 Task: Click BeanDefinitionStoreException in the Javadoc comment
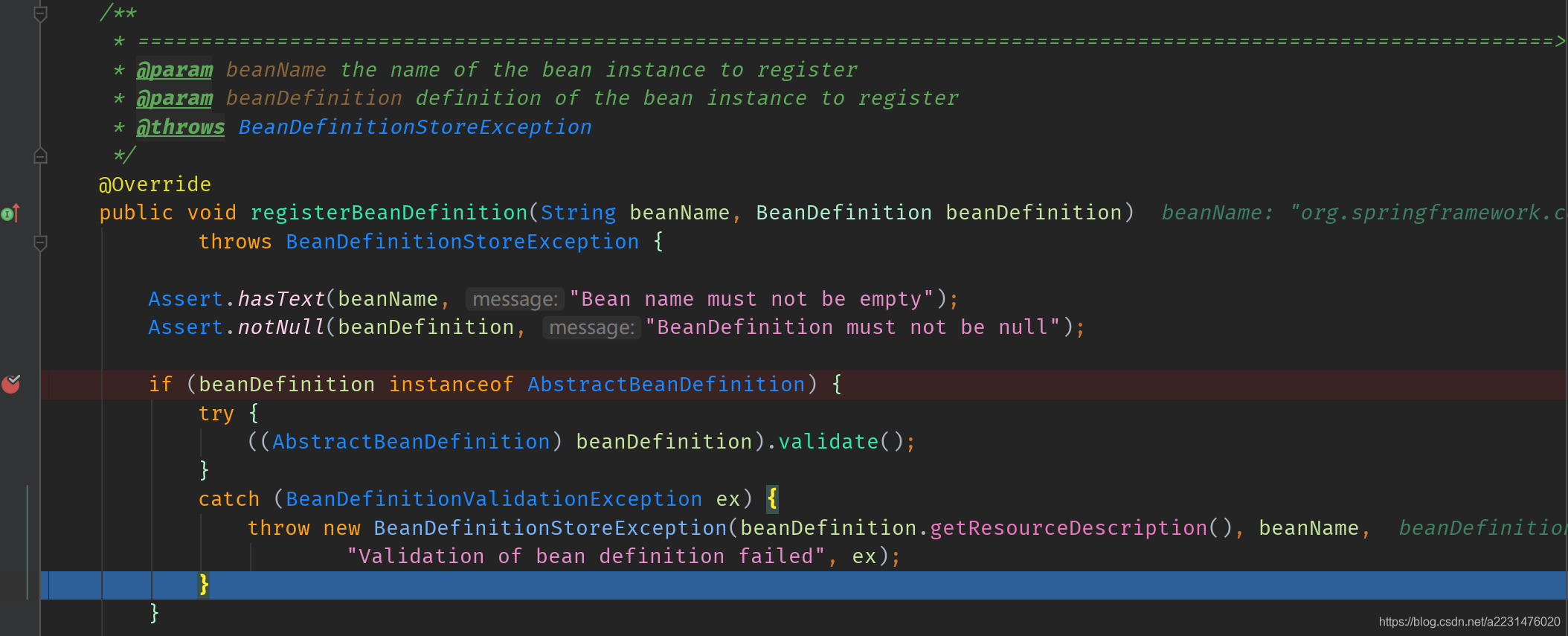pyautogui.click(x=415, y=127)
